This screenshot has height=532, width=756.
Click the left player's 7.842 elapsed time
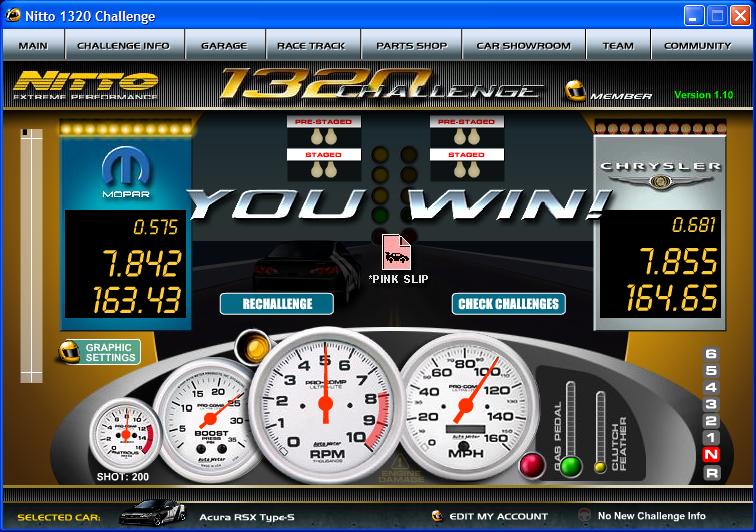[142, 264]
